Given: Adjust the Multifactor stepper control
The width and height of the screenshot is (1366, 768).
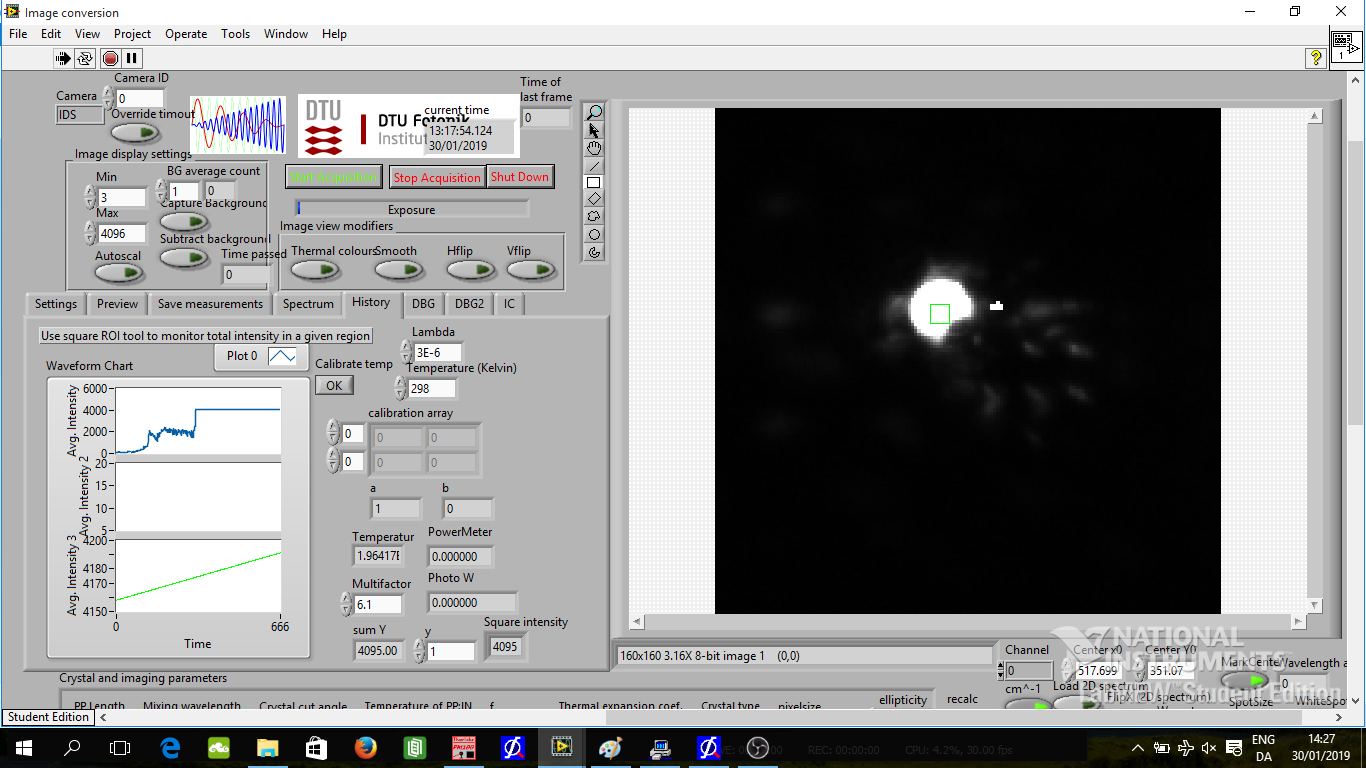Looking at the screenshot, I should point(347,604).
